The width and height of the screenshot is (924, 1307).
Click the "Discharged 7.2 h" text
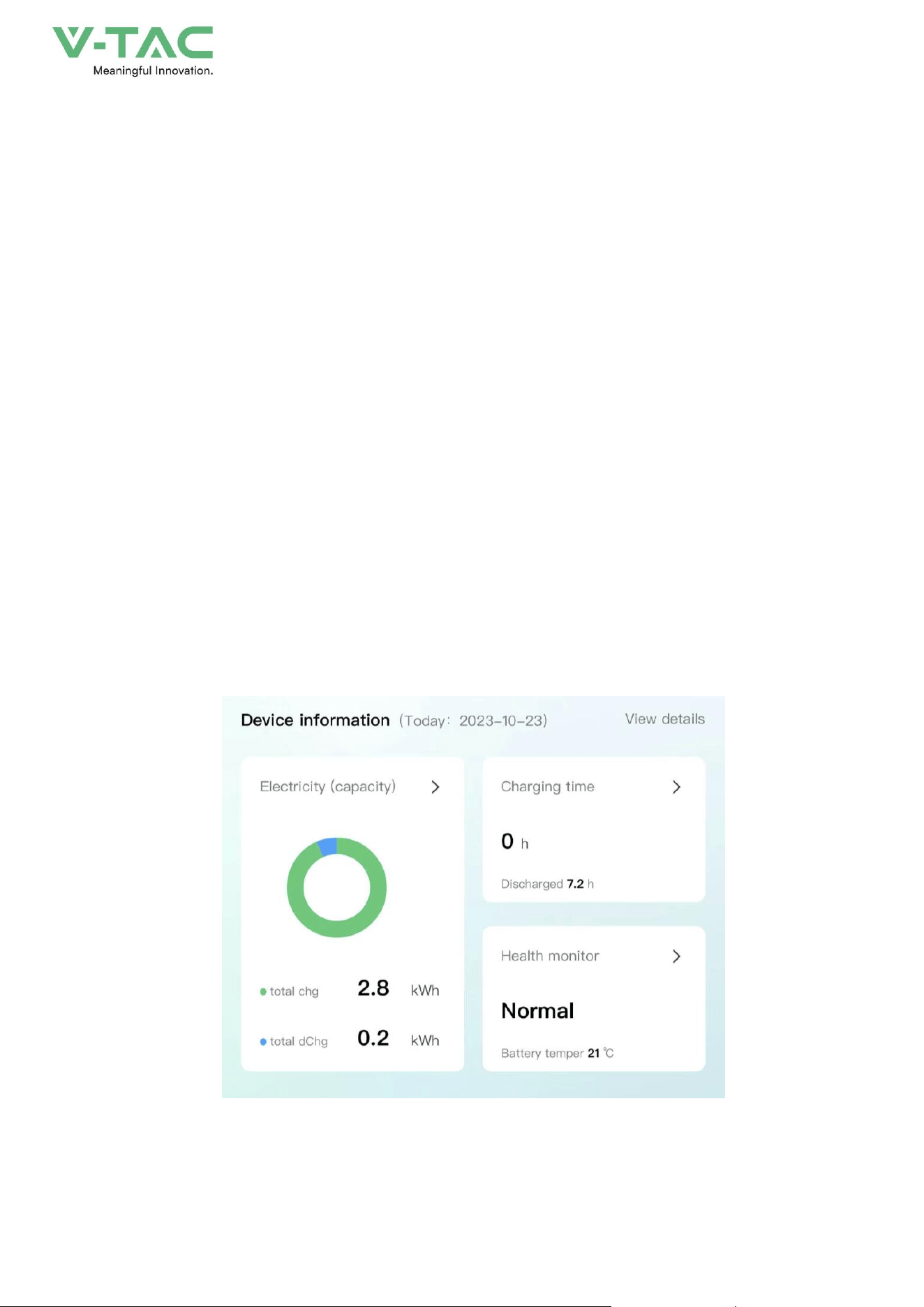click(x=547, y=884)
